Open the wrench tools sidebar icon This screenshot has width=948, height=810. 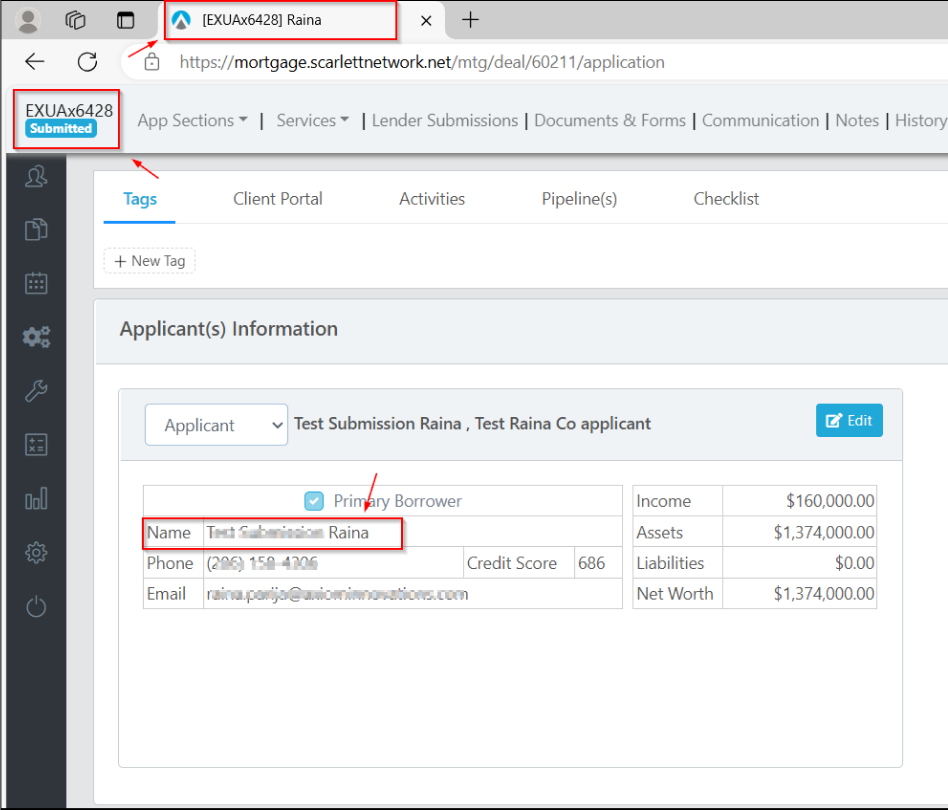(x=36, y=391)
